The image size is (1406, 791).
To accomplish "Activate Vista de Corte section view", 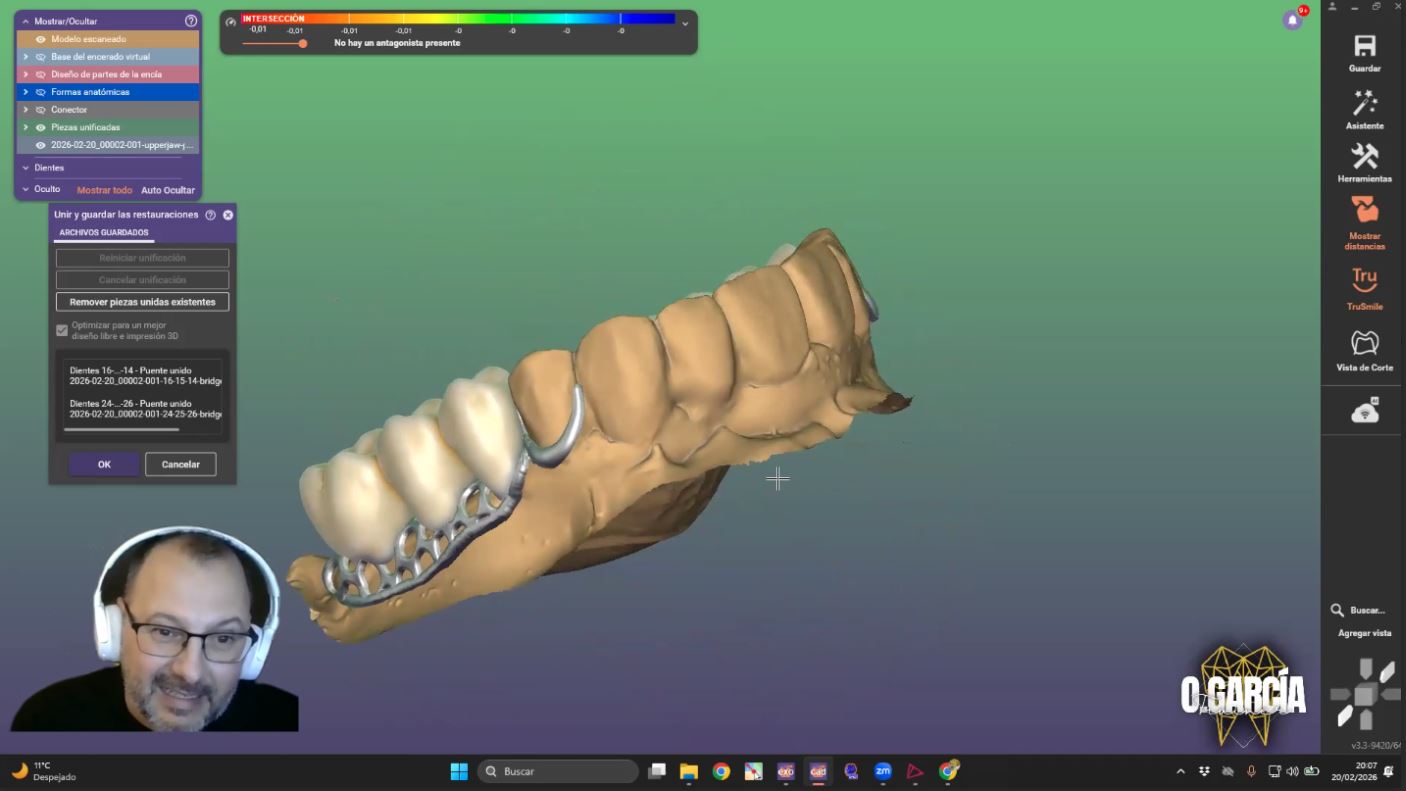I will coord(1364,343).
